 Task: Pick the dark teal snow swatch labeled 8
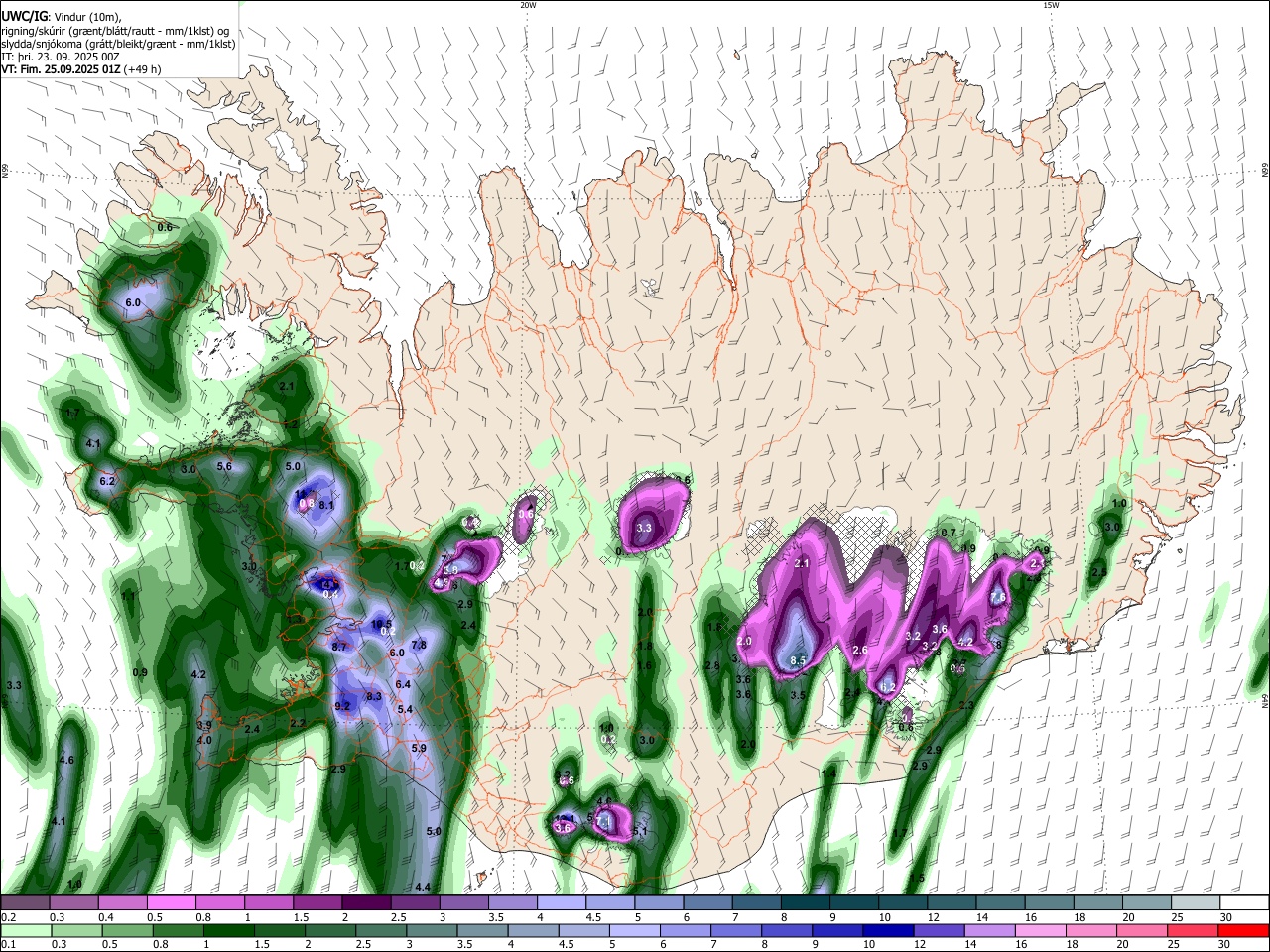coord(806,903)
